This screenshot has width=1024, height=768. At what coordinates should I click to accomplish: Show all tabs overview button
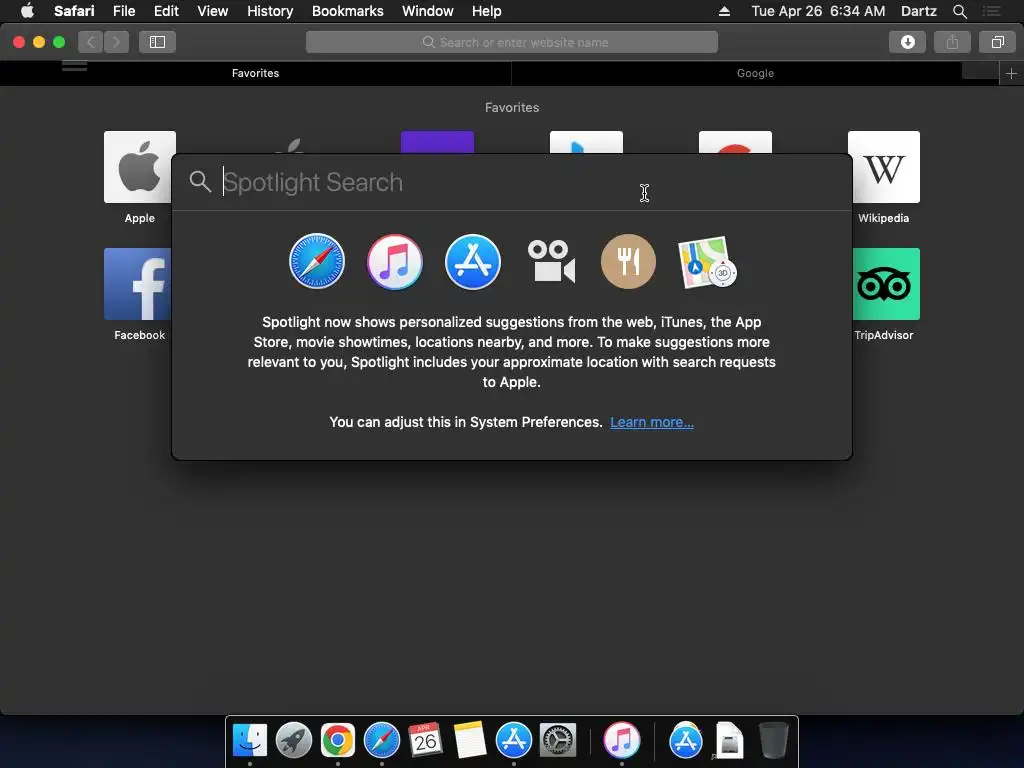pyautogui.click(x=997, y=42)
